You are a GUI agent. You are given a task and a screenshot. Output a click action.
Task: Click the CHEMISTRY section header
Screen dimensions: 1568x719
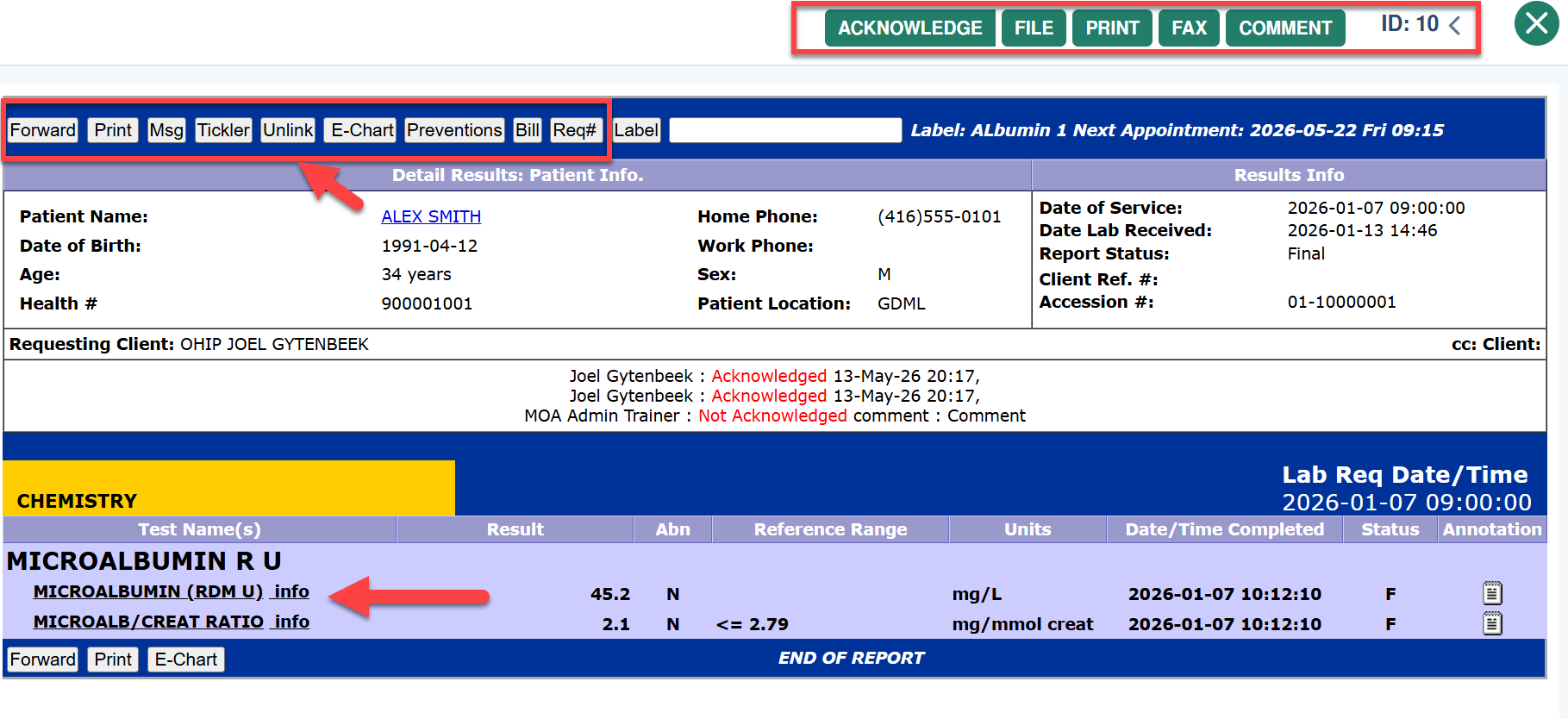tap(77, 501)
